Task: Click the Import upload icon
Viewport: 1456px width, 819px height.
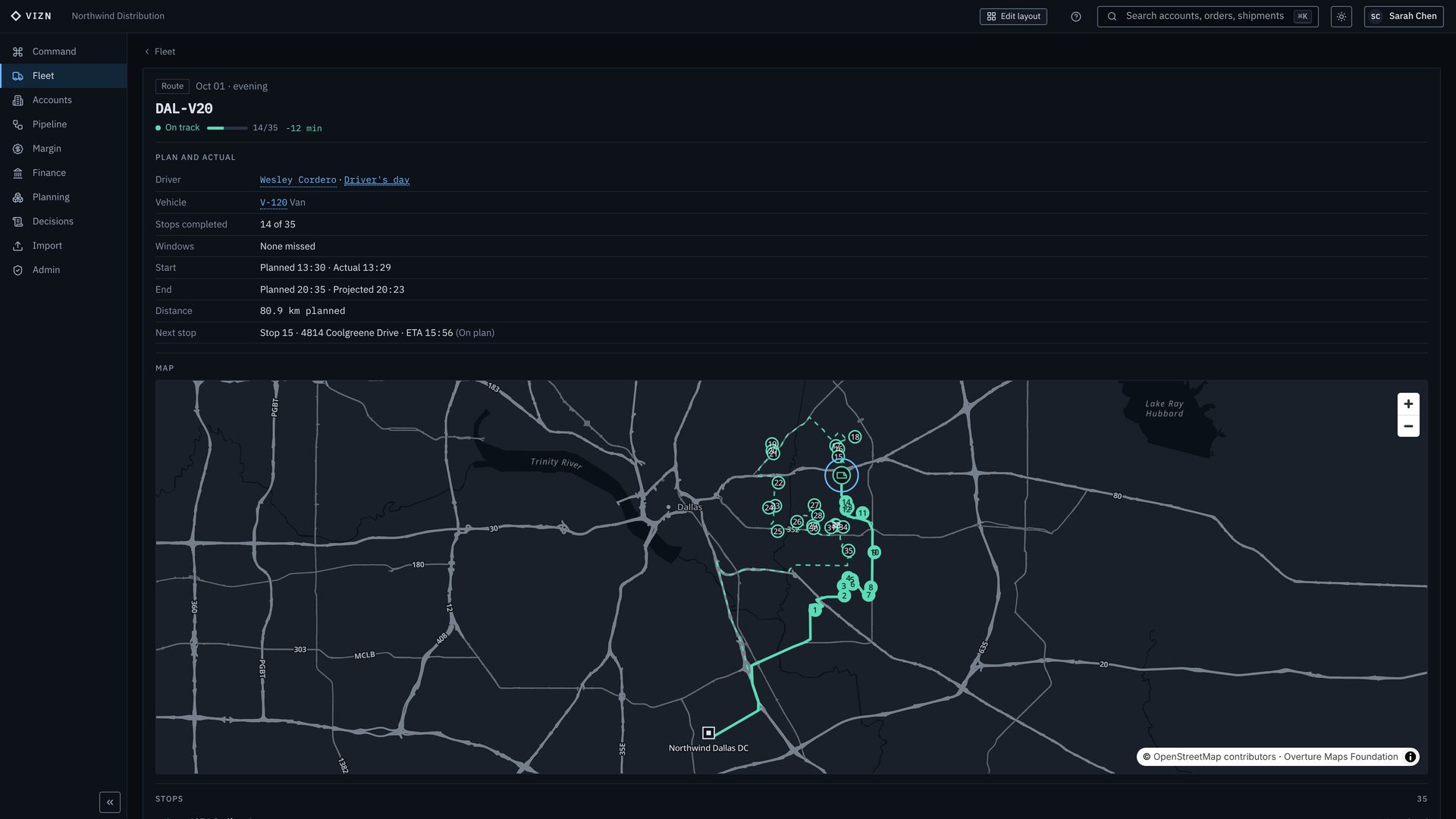Action: pyautogui.click(x=17, y=246)
